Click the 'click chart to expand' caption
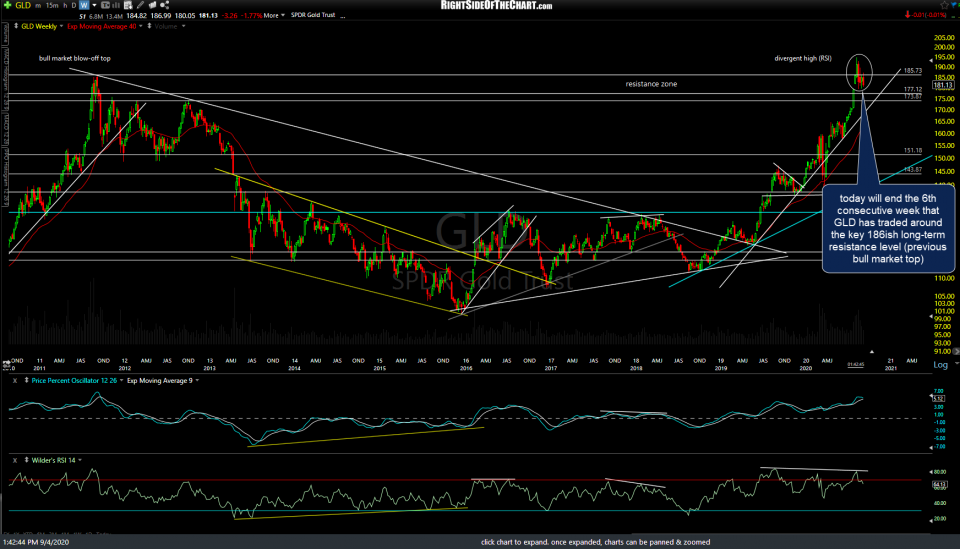 [595, 542]
